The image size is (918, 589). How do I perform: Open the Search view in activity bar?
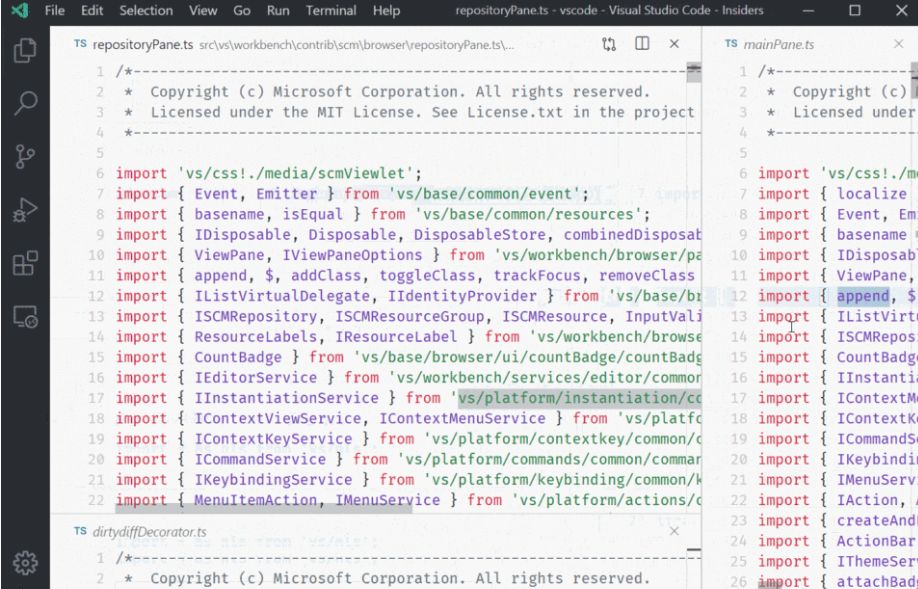point(25,103)
